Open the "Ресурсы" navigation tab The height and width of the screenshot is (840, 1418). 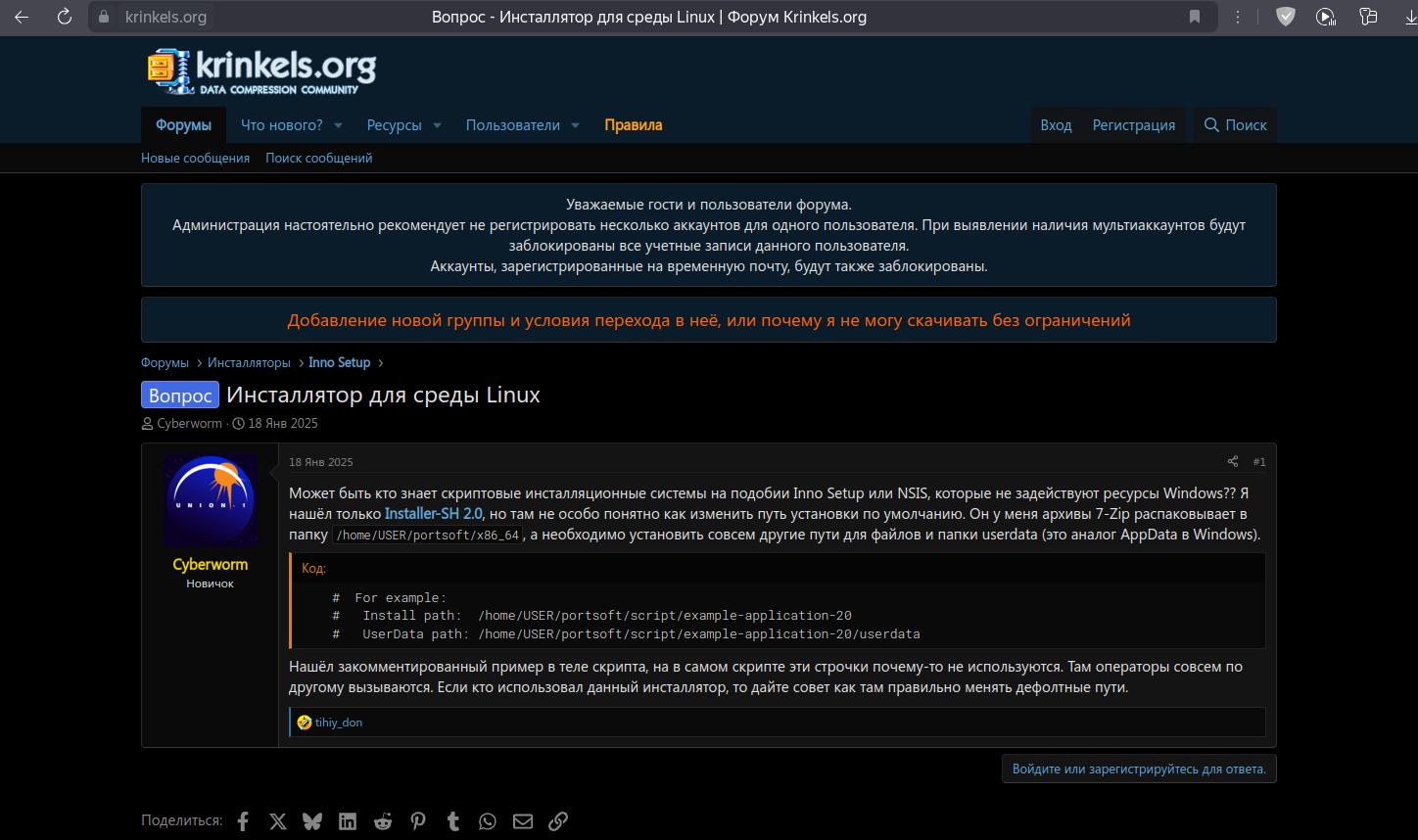tap(395, 125)
